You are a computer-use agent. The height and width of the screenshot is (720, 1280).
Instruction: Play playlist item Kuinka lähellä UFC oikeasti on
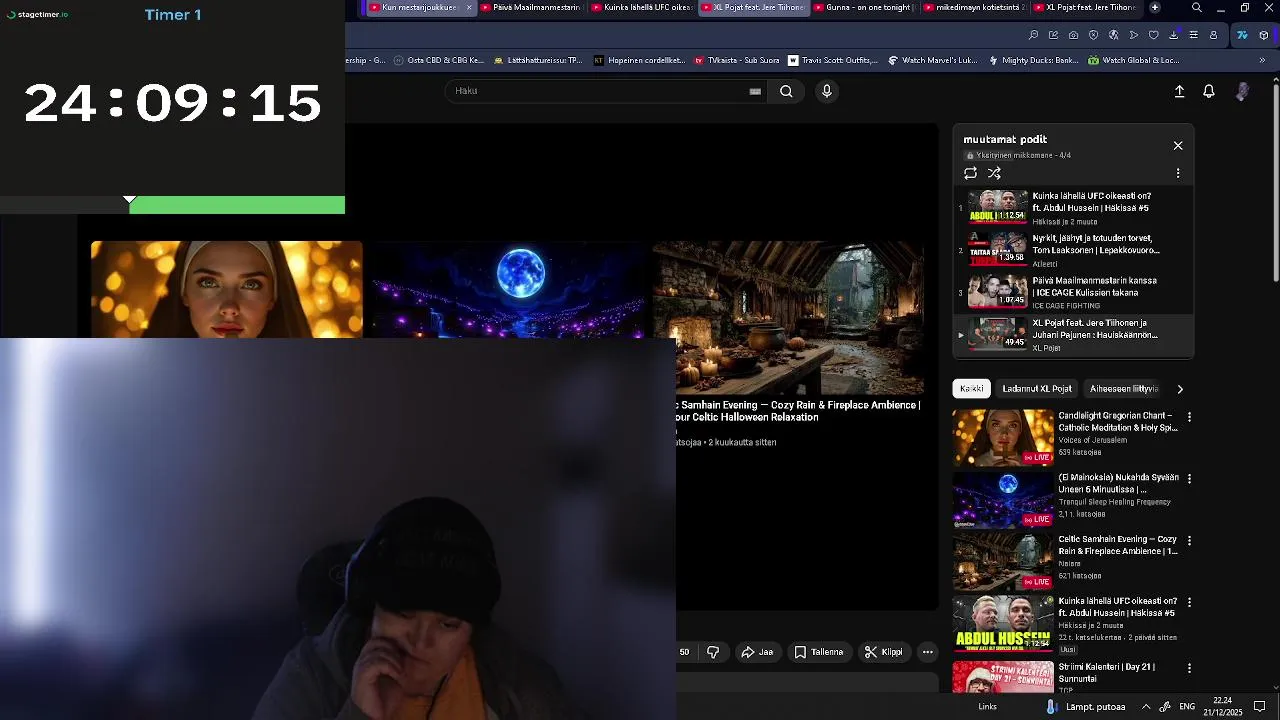click(x=1073, y=208)
